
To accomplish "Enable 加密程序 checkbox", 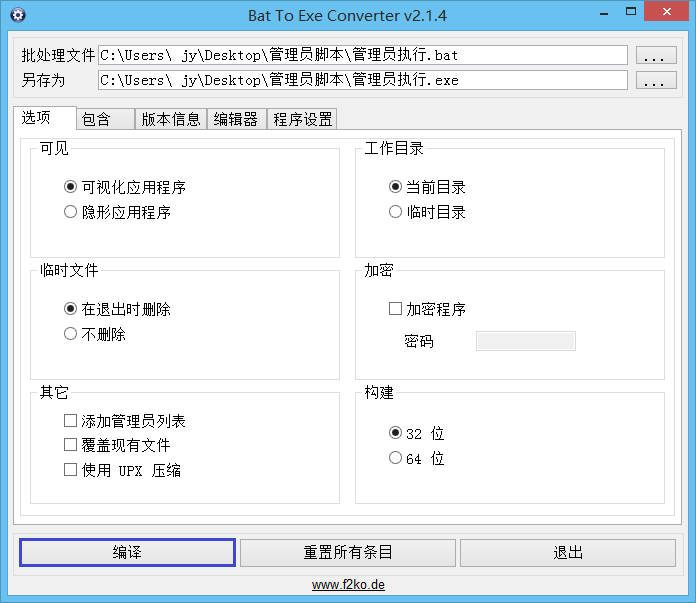I will point(395,309).
